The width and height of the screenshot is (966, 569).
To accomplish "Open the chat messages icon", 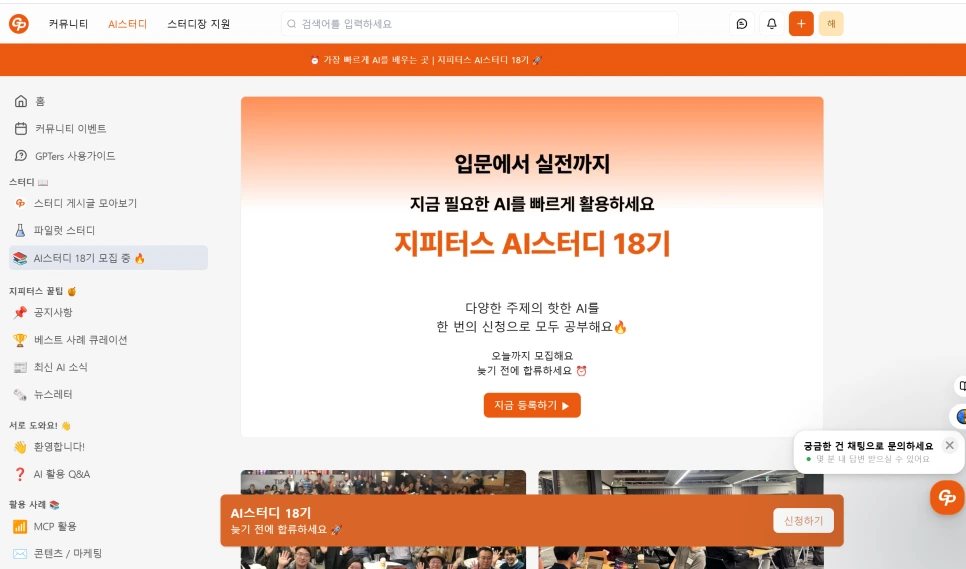I will point(742,24).
